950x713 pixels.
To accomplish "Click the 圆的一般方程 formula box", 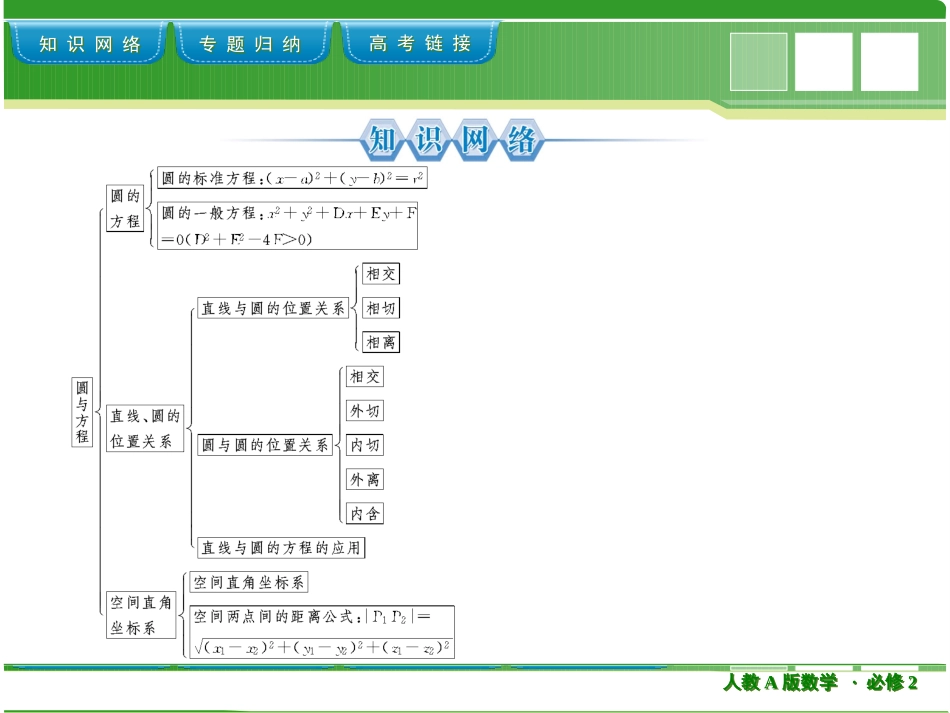I will tap(287, 225).
